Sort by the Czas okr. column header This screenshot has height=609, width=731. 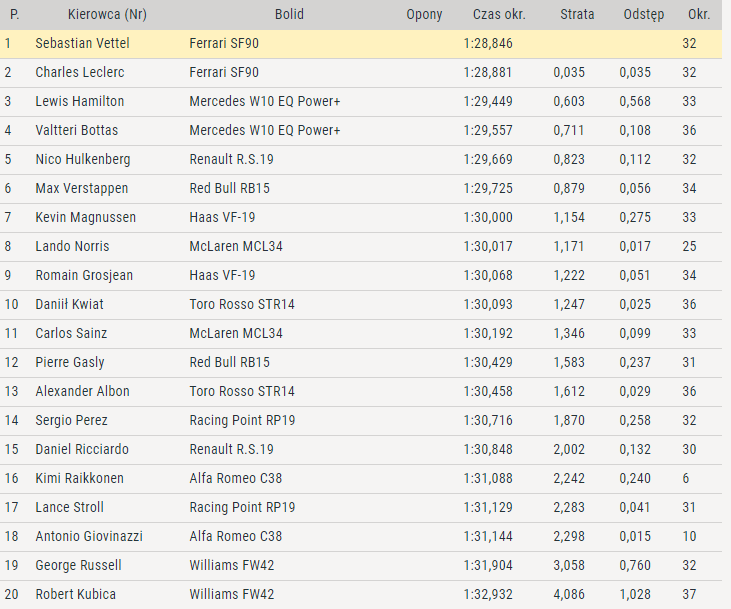[x=499, y=15]
